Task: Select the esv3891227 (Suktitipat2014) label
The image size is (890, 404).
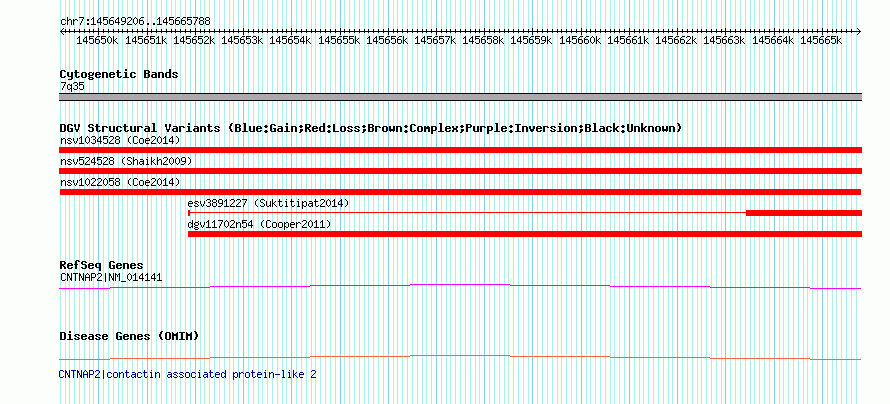Action: [268, 203]
